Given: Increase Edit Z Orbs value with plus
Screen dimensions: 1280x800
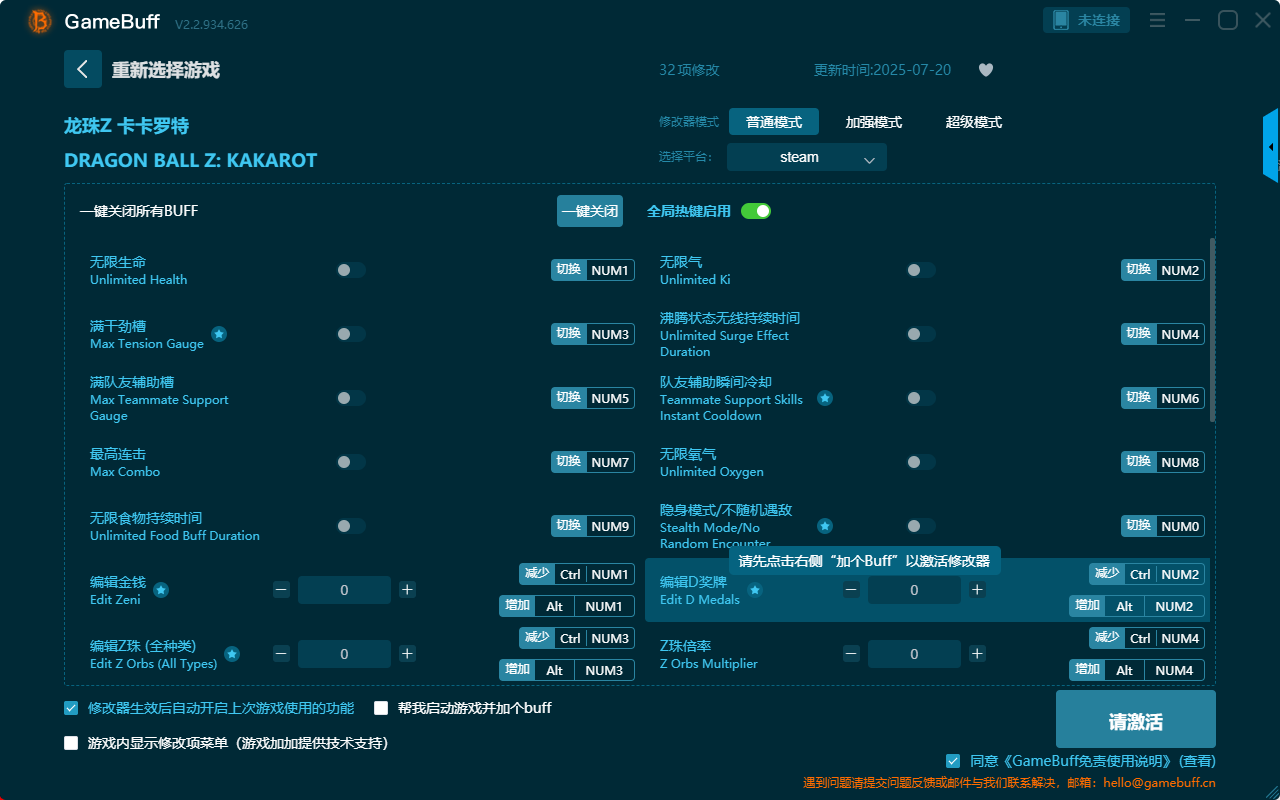Looking at the screenshot, I should coord(407,654).
